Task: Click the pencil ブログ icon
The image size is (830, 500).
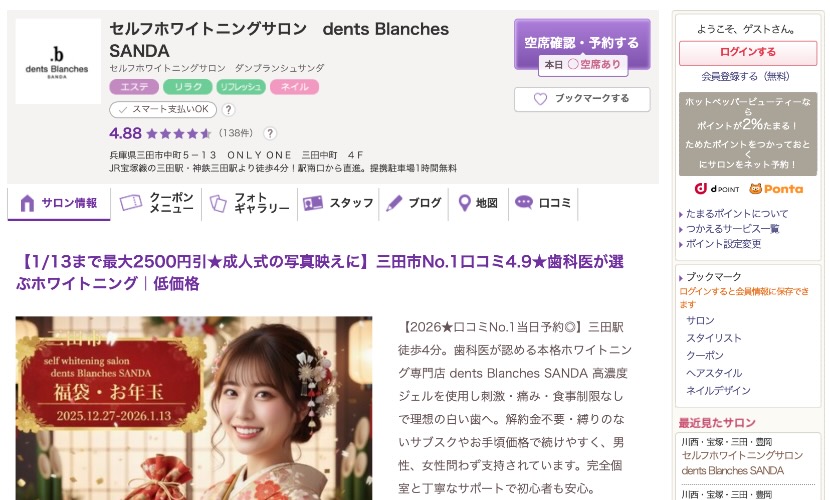Action: point(394,203)
